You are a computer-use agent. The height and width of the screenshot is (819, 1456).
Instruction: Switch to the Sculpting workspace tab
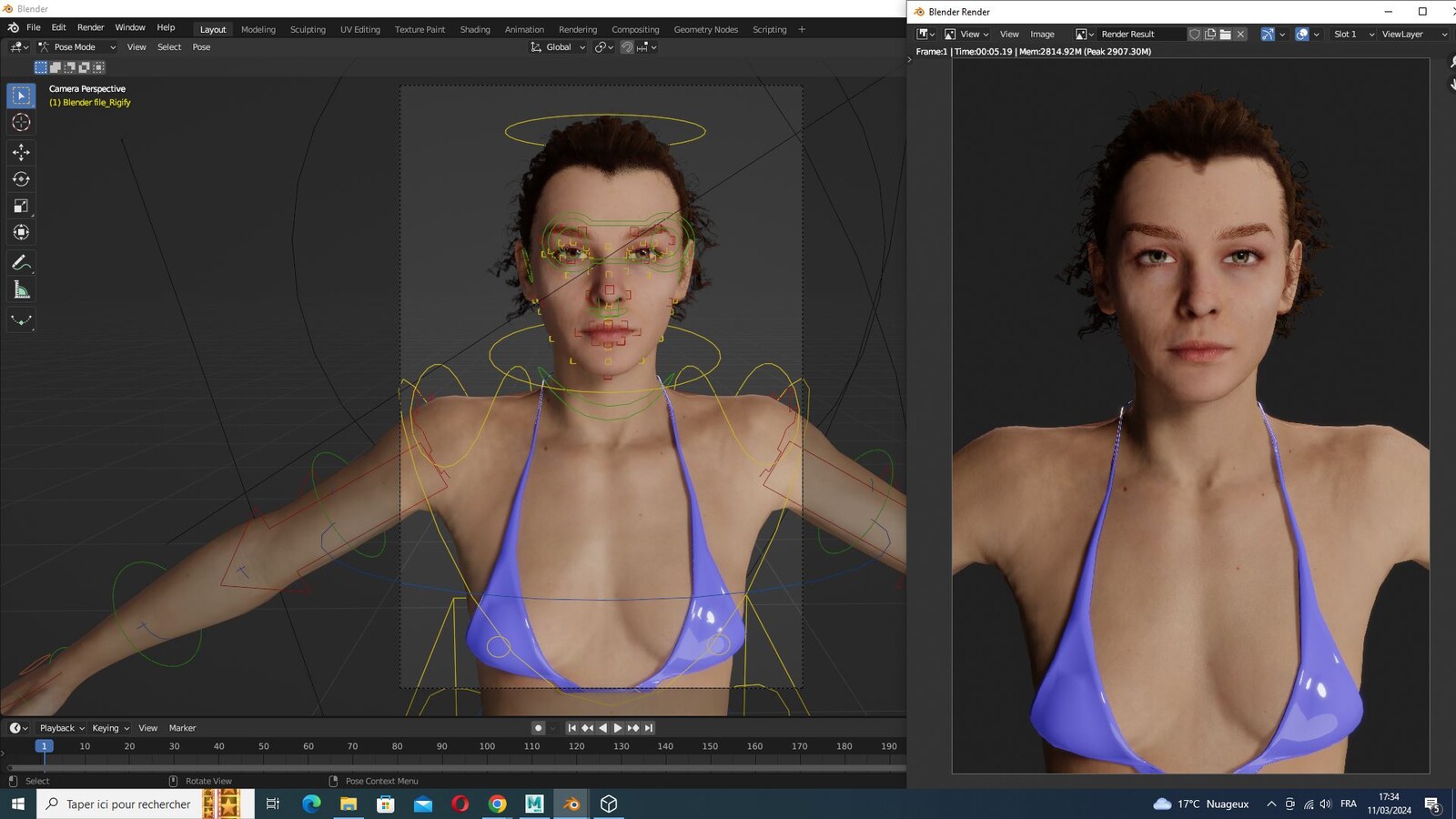tap(308, 29)
